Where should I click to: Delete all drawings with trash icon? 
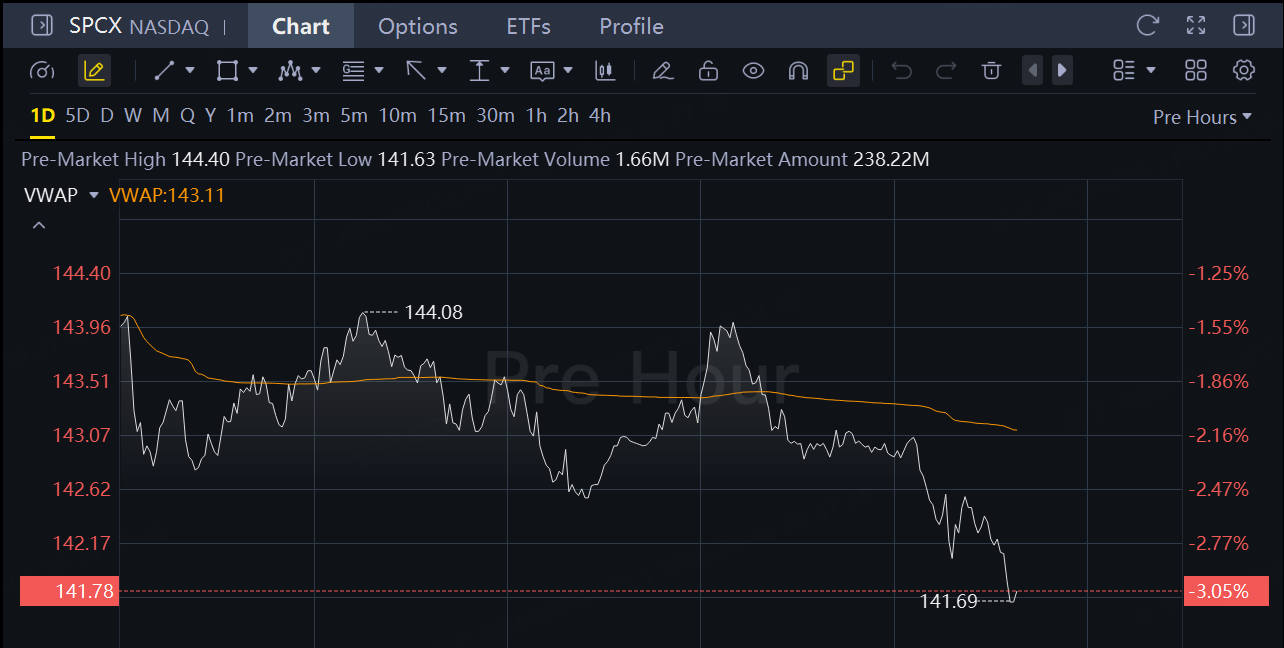click(991, 70)
